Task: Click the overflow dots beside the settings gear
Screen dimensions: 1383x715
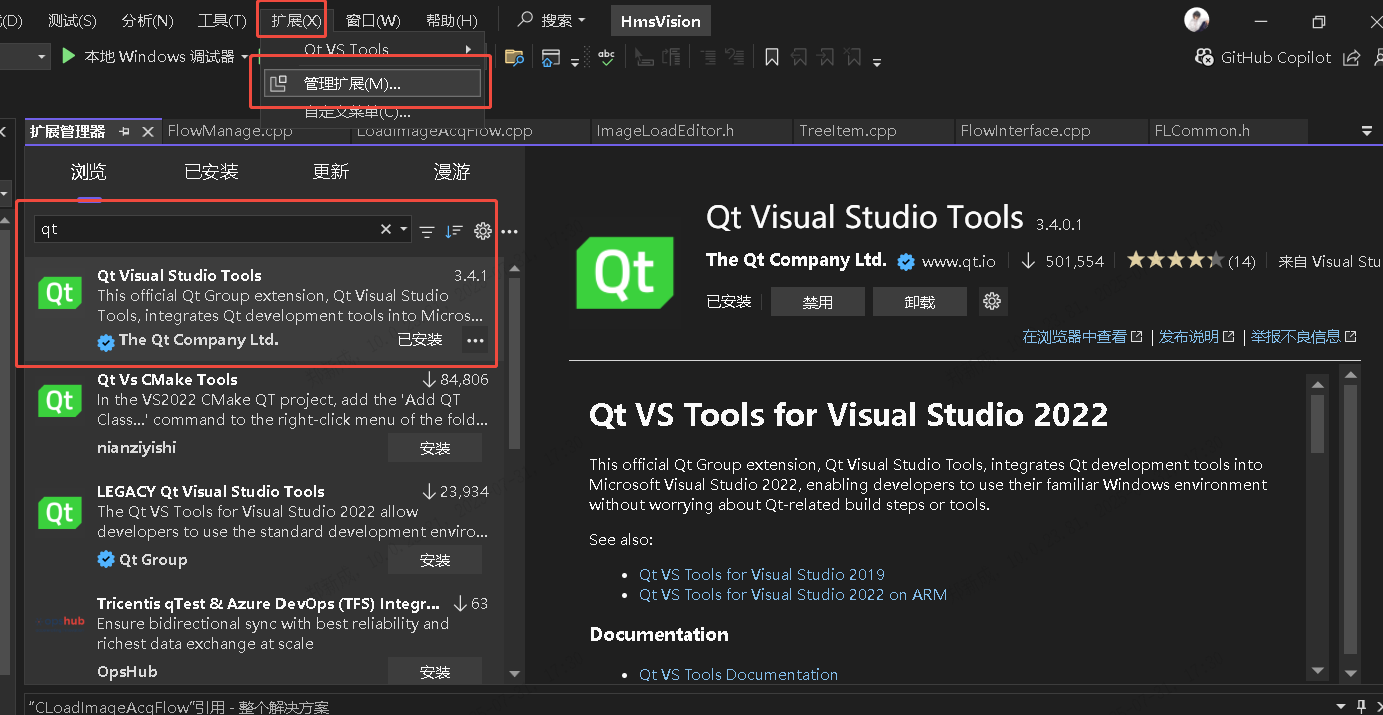Action: tap(509, 231)
